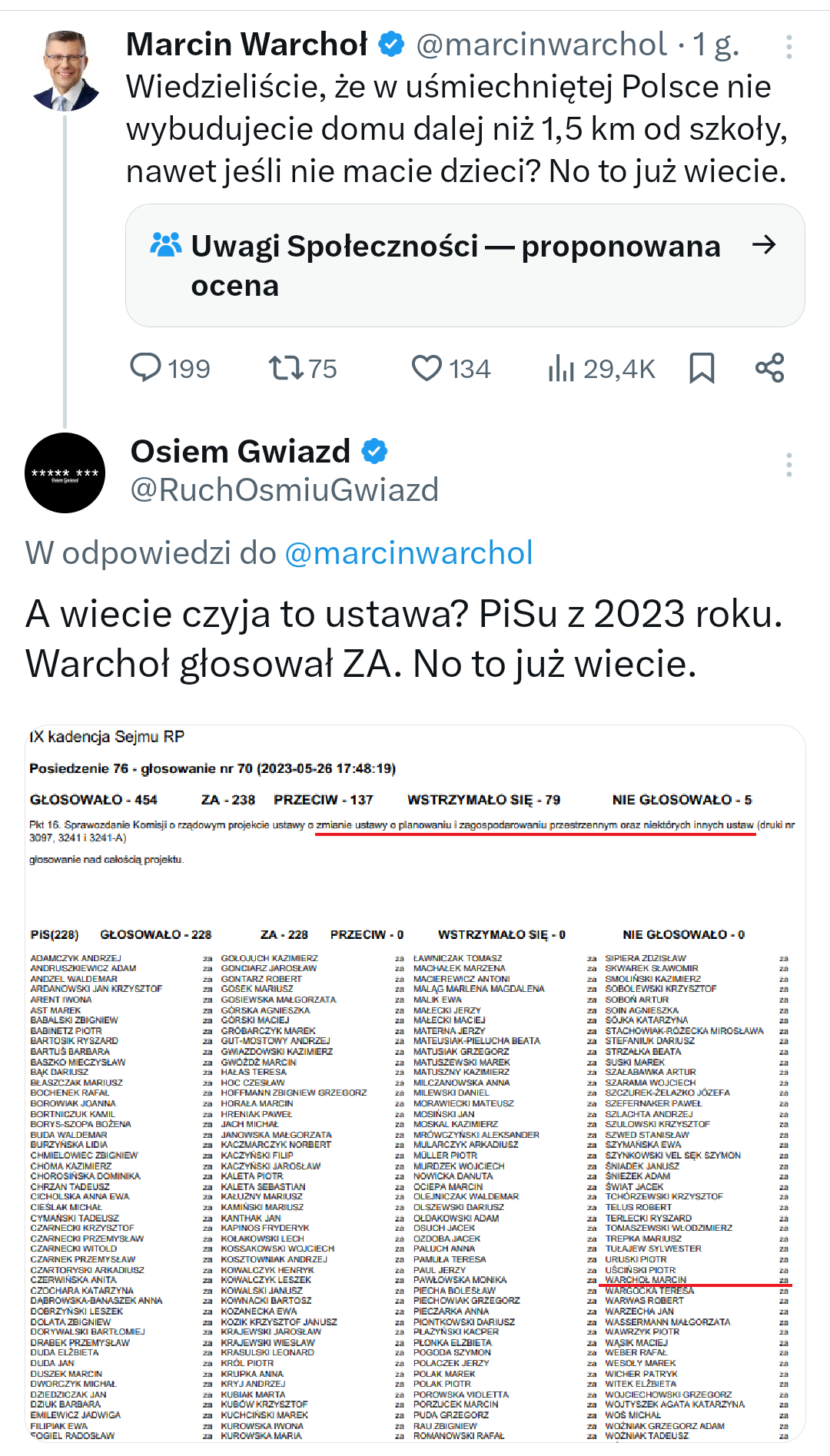830x1456 pixels.
Task: Click the @RuchOsmiuGwiazd handle
Action: pyautogui.click(x=284, y=489)
